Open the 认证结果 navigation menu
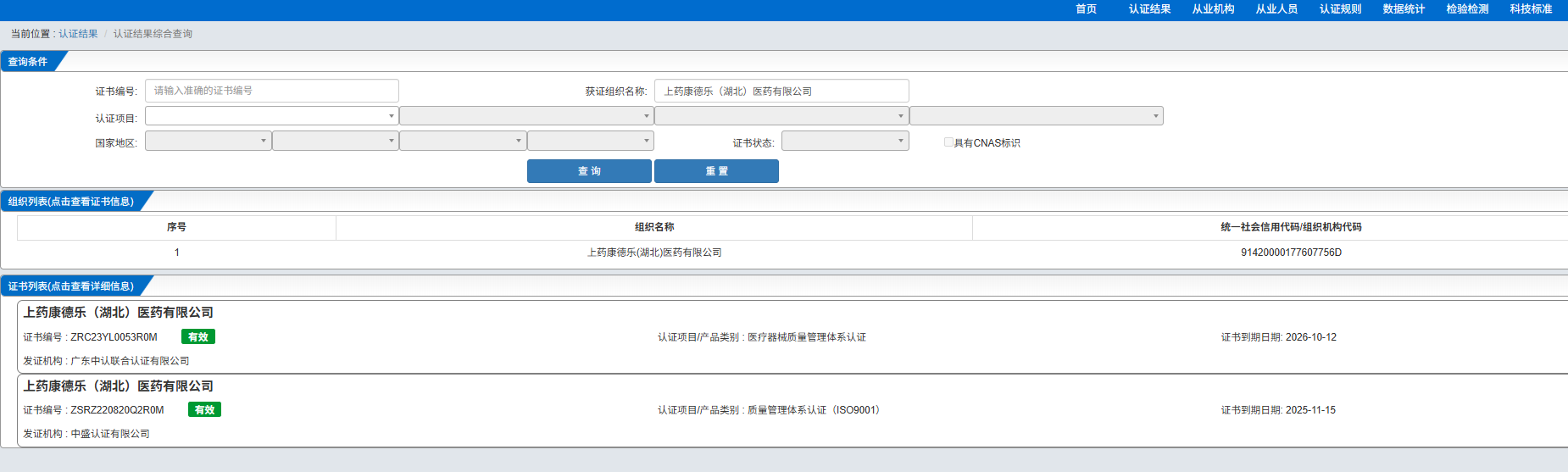This screenshot has height=472, width=1568. [1149, 9]
